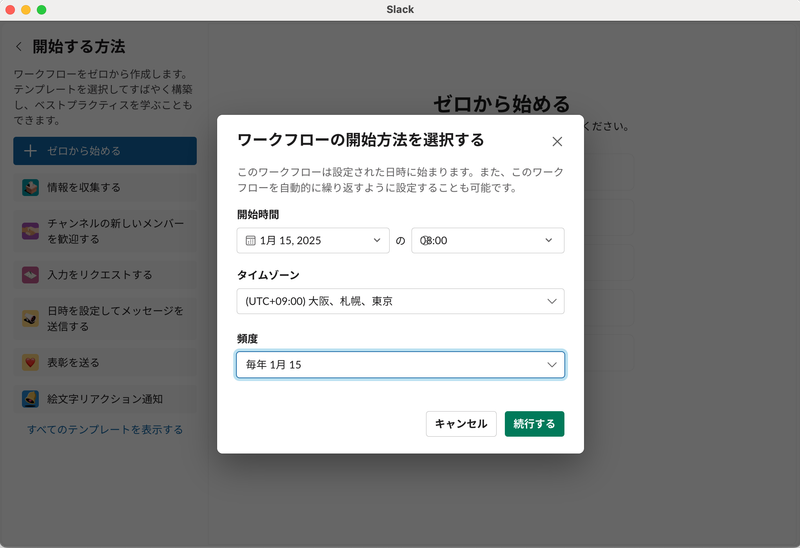Close the workflow start method dialog
Screen dimensions: 800x548
557,141
